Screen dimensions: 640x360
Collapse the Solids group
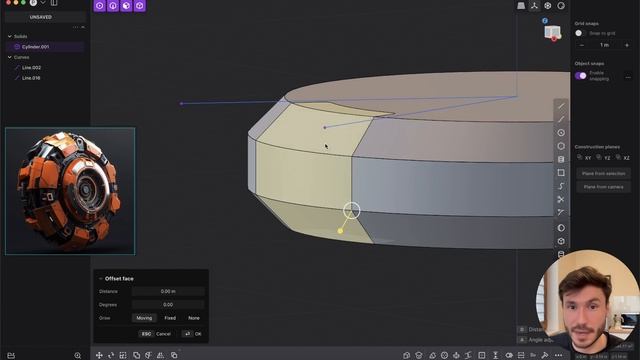click(x=10, y=36)
